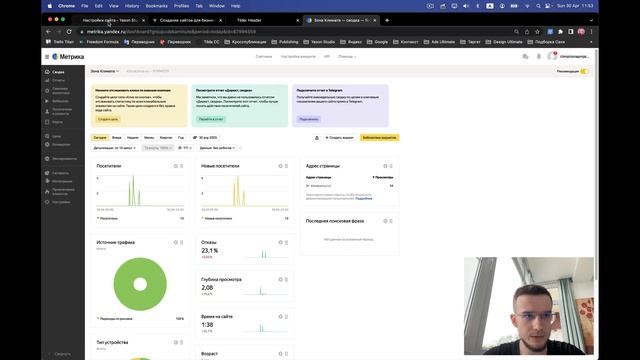
Task: Open Библиотека виджетов
Action: point(380,138)
